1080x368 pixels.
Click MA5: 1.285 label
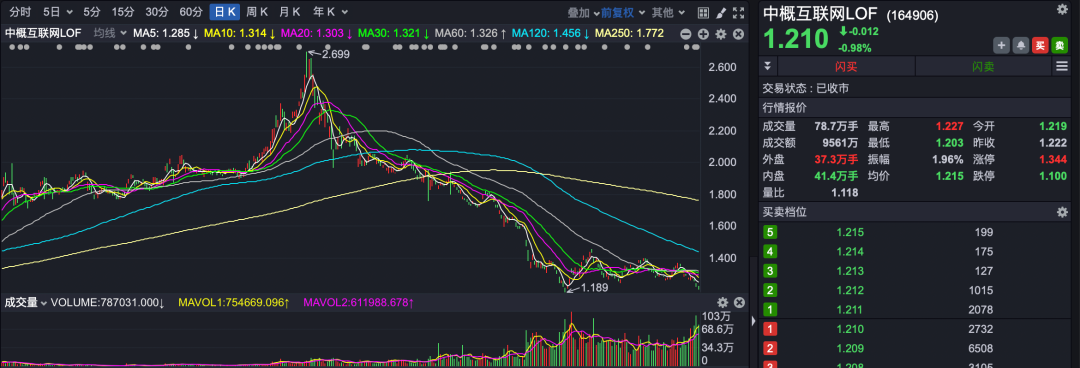[166, 33]
